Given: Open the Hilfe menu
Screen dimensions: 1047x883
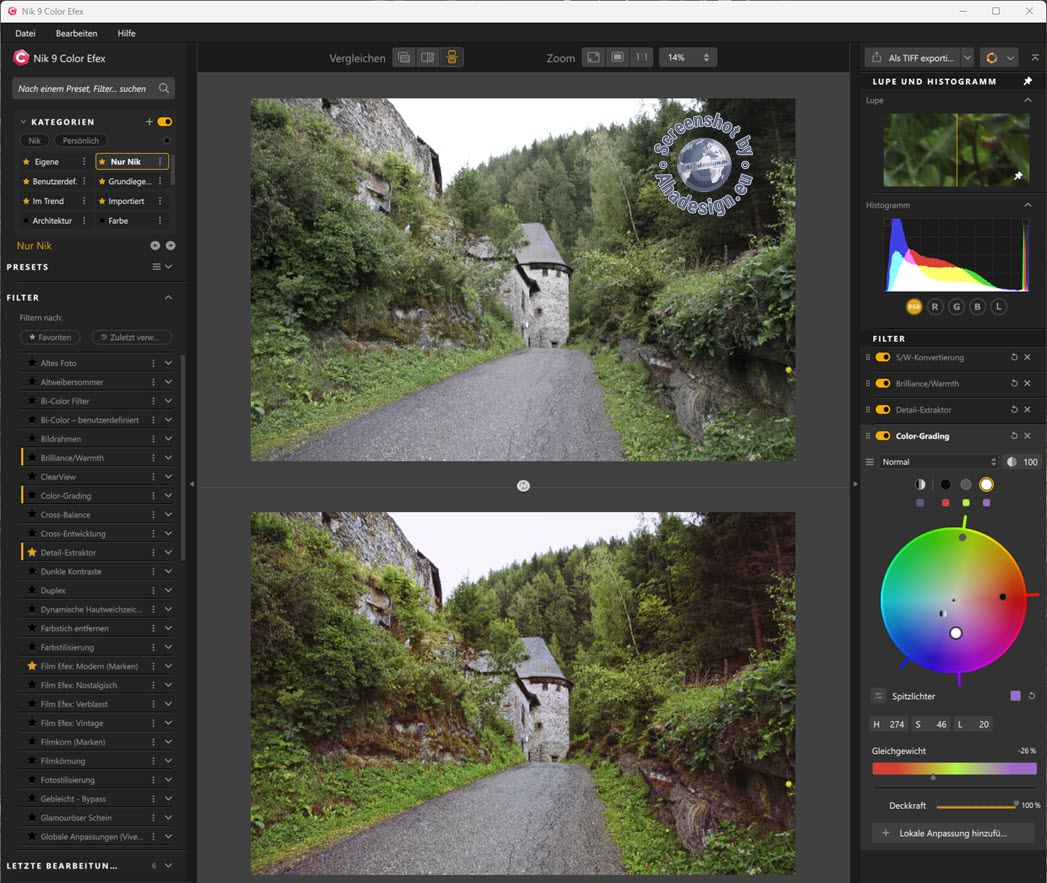Looking at the screenshot, I should [x=126, y=33].
